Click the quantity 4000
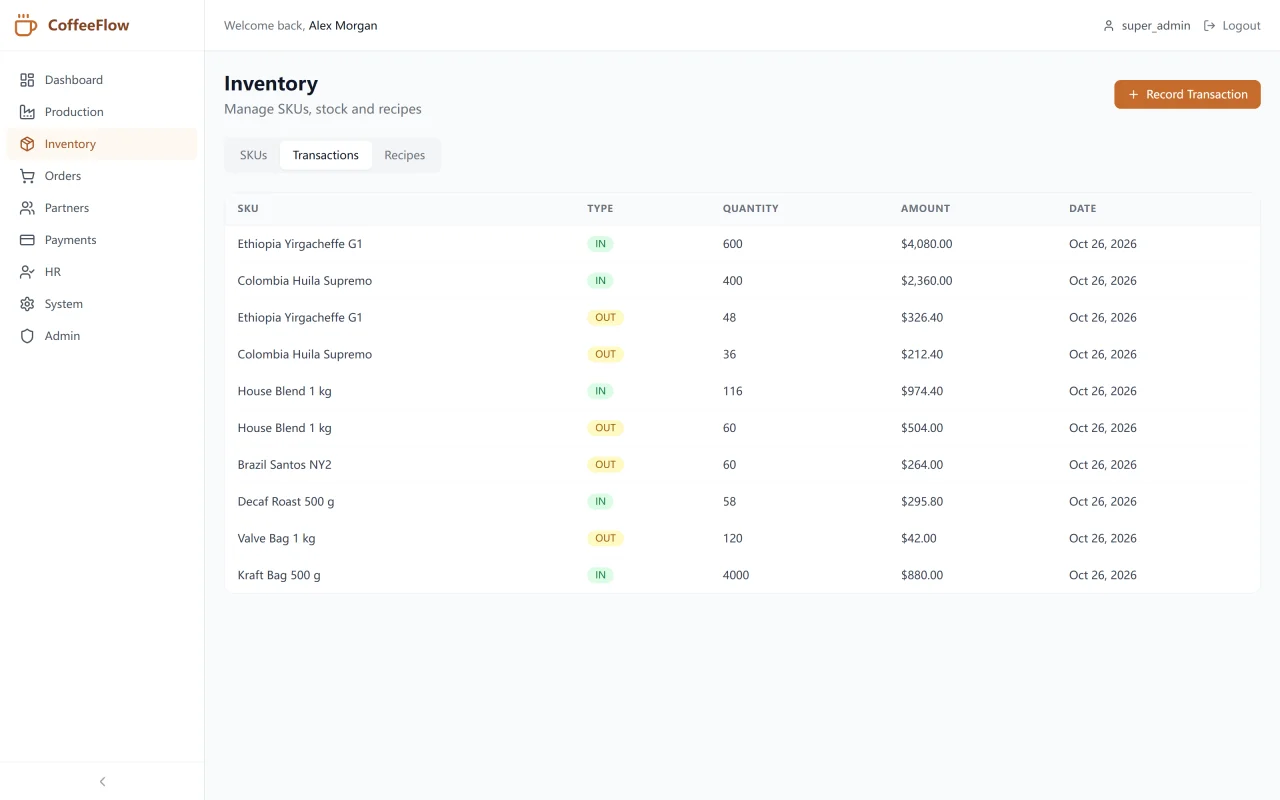Viewport: 1280px width, 800px height. pyautogui.click(x=736, y=575)
